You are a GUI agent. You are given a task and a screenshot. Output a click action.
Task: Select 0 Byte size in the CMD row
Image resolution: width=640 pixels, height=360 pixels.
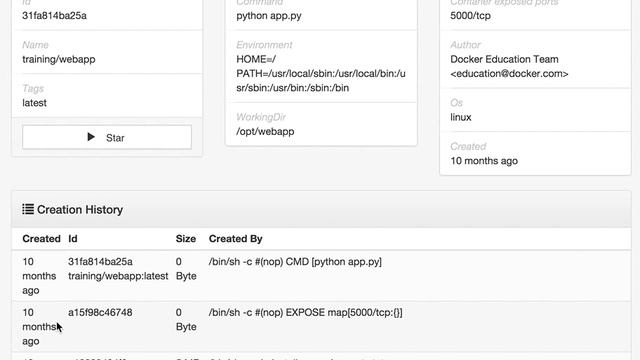pyautogui.click(x=186, y=269)
